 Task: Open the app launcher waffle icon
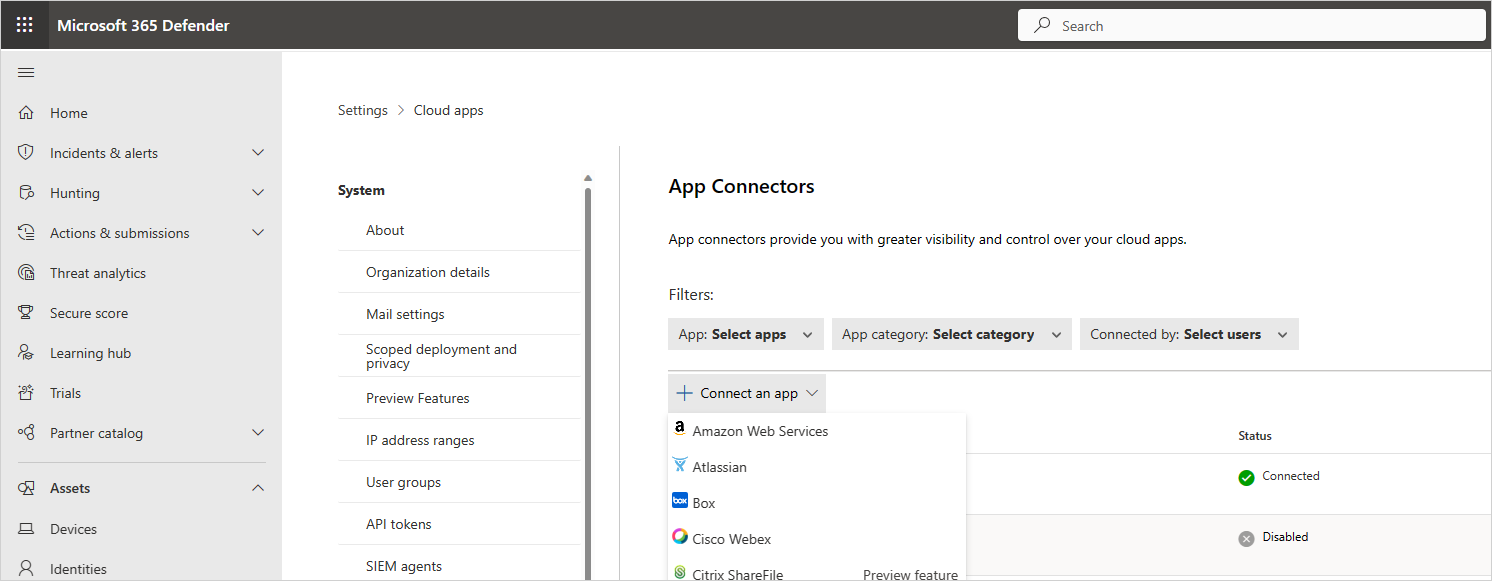click(x=25, y=25)
